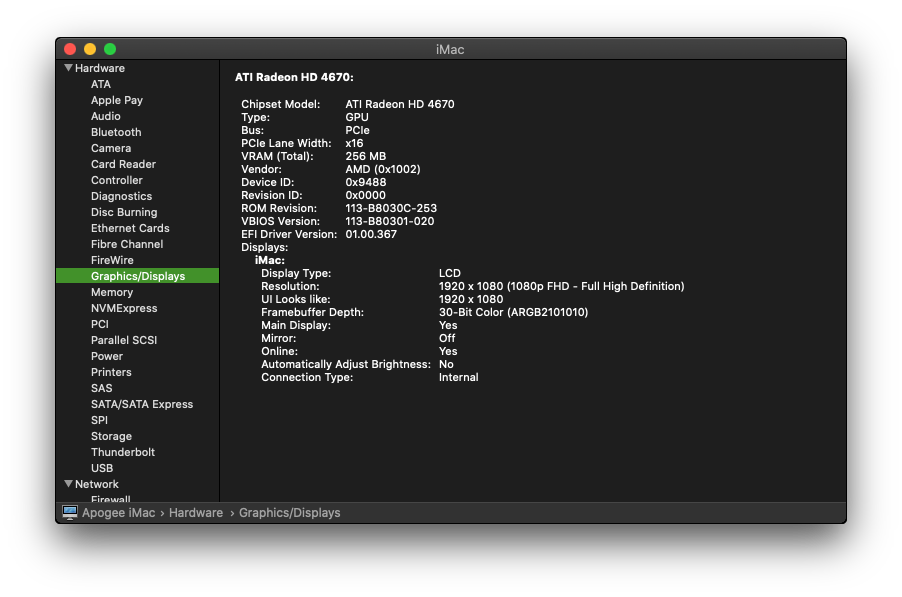The image size is (902, 597).
Task: Open Apple Pay hardware info
Action: coord(117,100)
